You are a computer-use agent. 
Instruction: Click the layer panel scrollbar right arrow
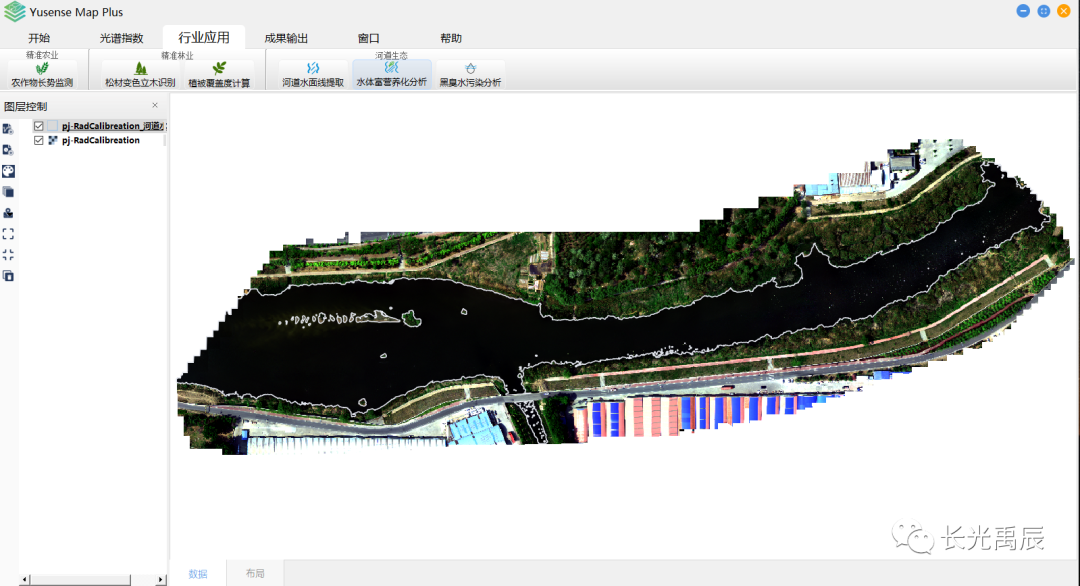pyautogui.click(x=161, y=580)
